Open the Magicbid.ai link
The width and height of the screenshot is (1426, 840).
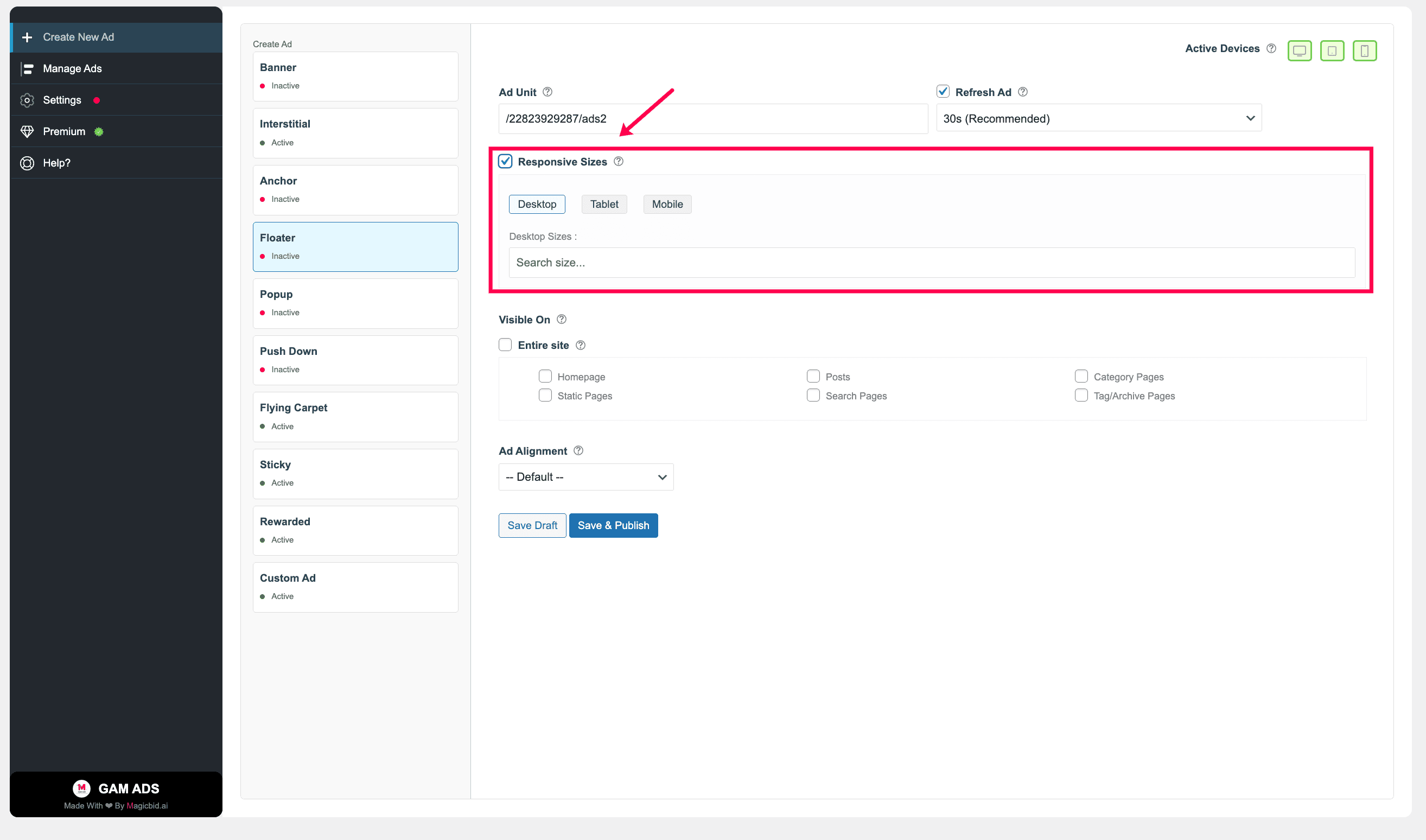coord(147,805)
